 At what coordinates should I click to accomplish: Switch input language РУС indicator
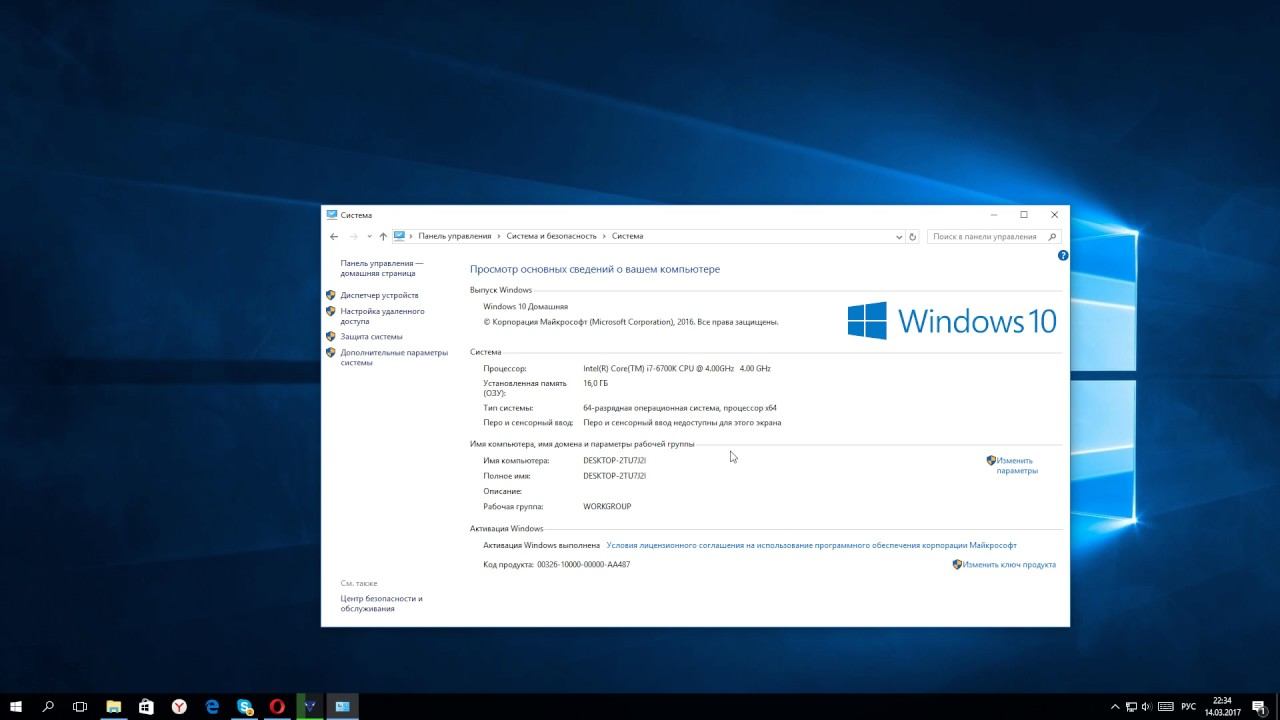tap(1189, 707)
